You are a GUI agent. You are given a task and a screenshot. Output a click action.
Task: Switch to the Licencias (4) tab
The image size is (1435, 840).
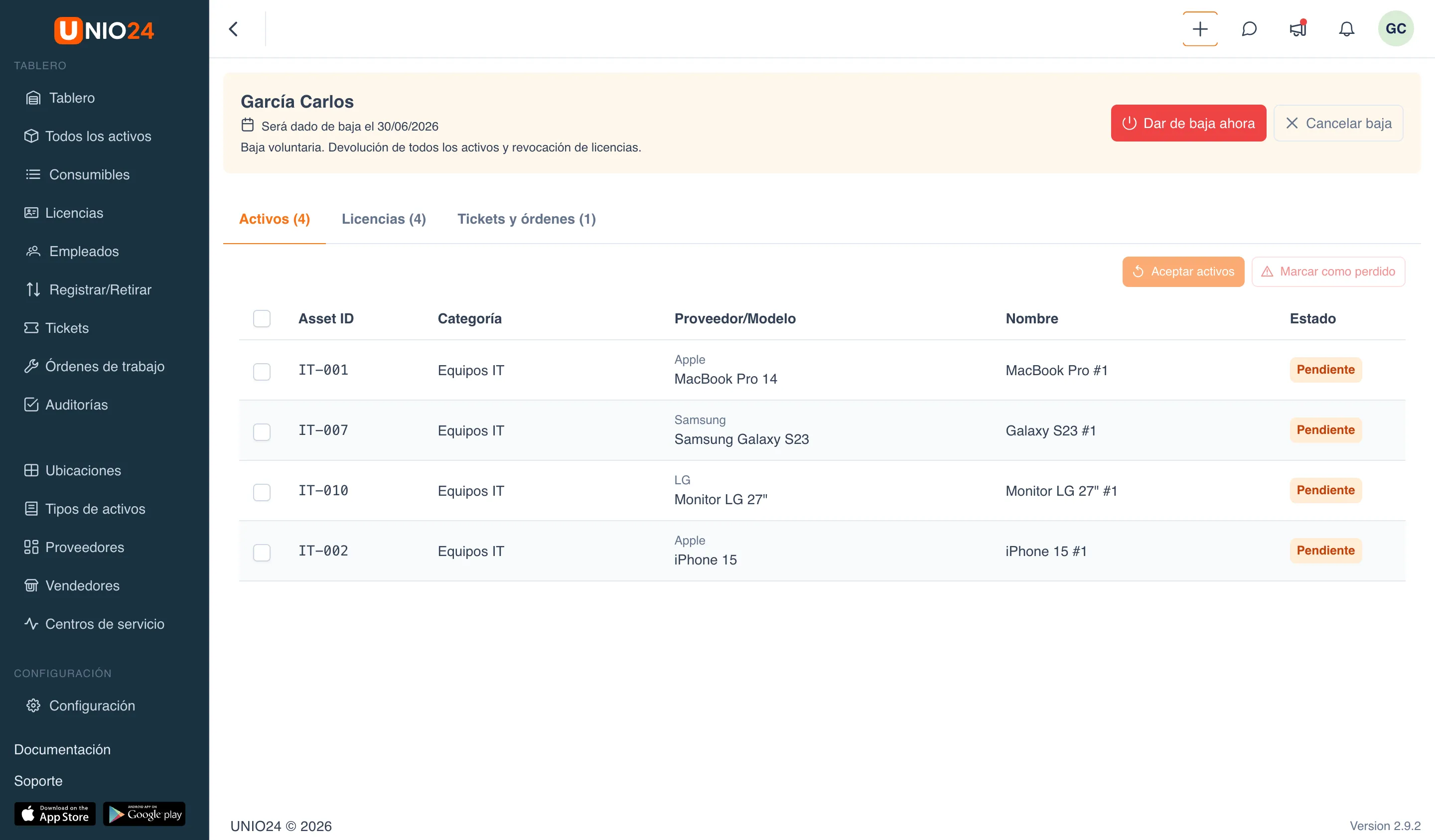click(384, 219)
